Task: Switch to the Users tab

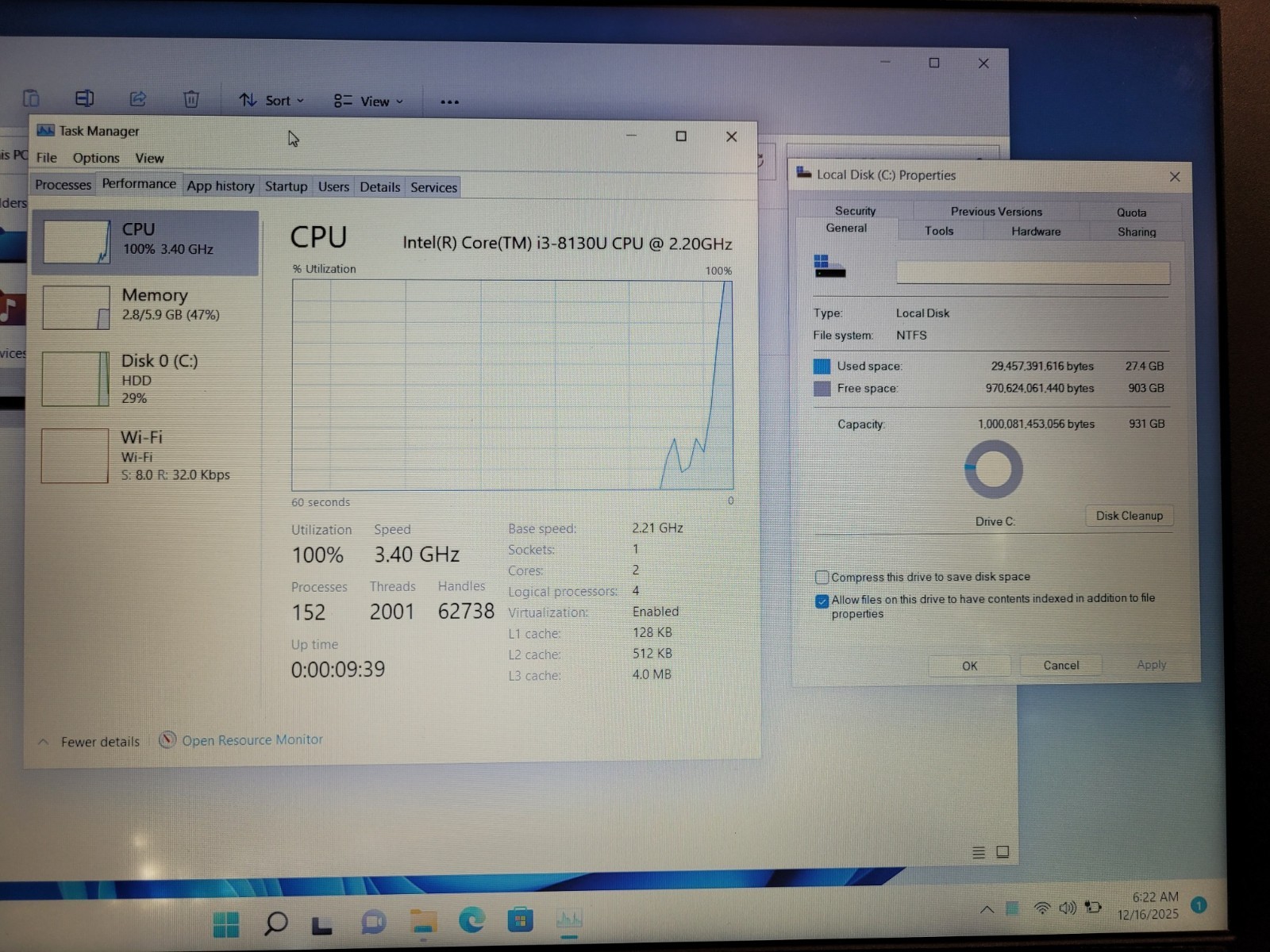Action: click(x=333, y=186)
